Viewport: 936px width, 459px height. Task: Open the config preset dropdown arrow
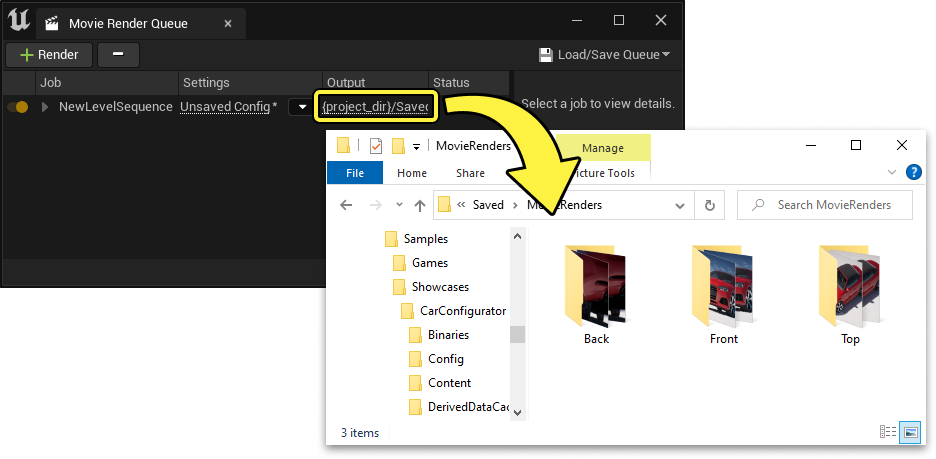300,107
